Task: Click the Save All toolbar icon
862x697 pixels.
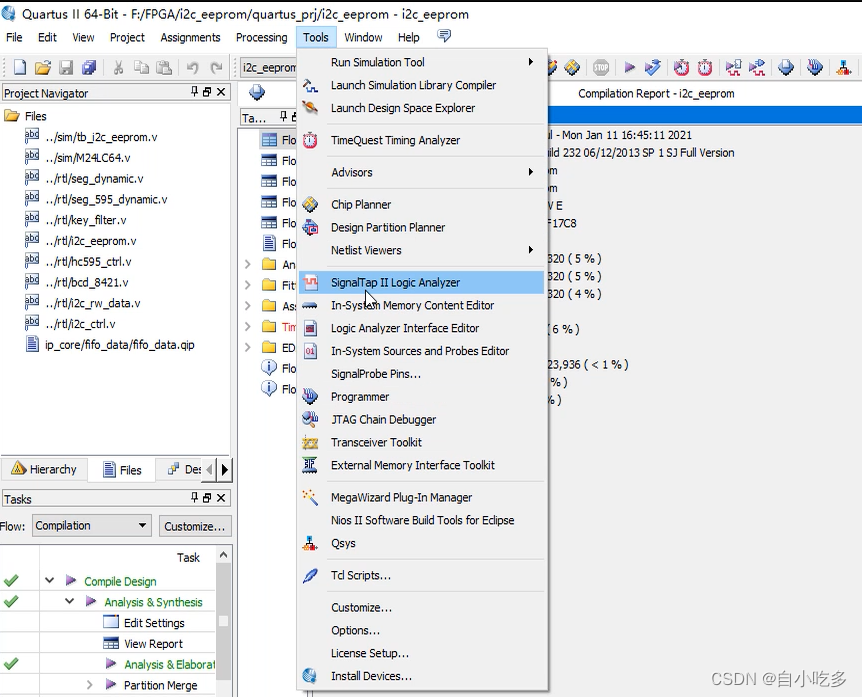Action: pos(89,68)
